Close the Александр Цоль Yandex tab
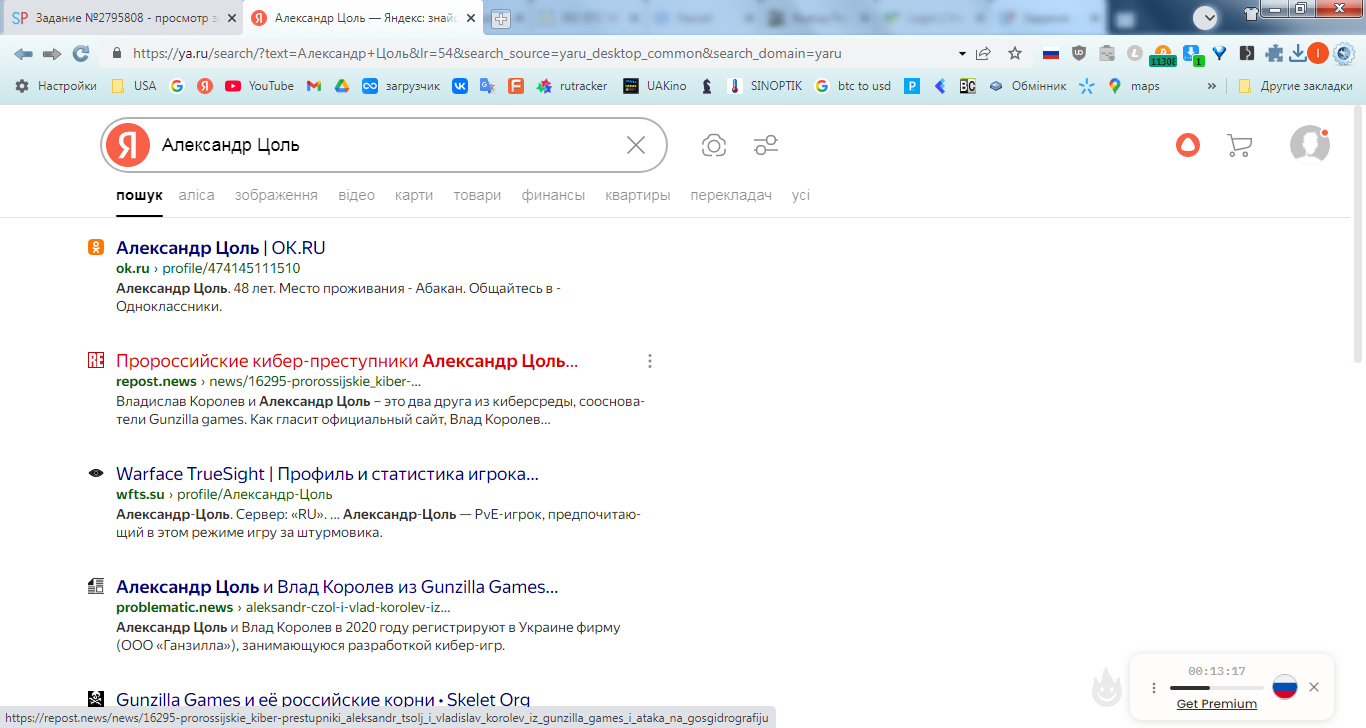Screen dimensions: 1366x728 (x=471, y=18)
